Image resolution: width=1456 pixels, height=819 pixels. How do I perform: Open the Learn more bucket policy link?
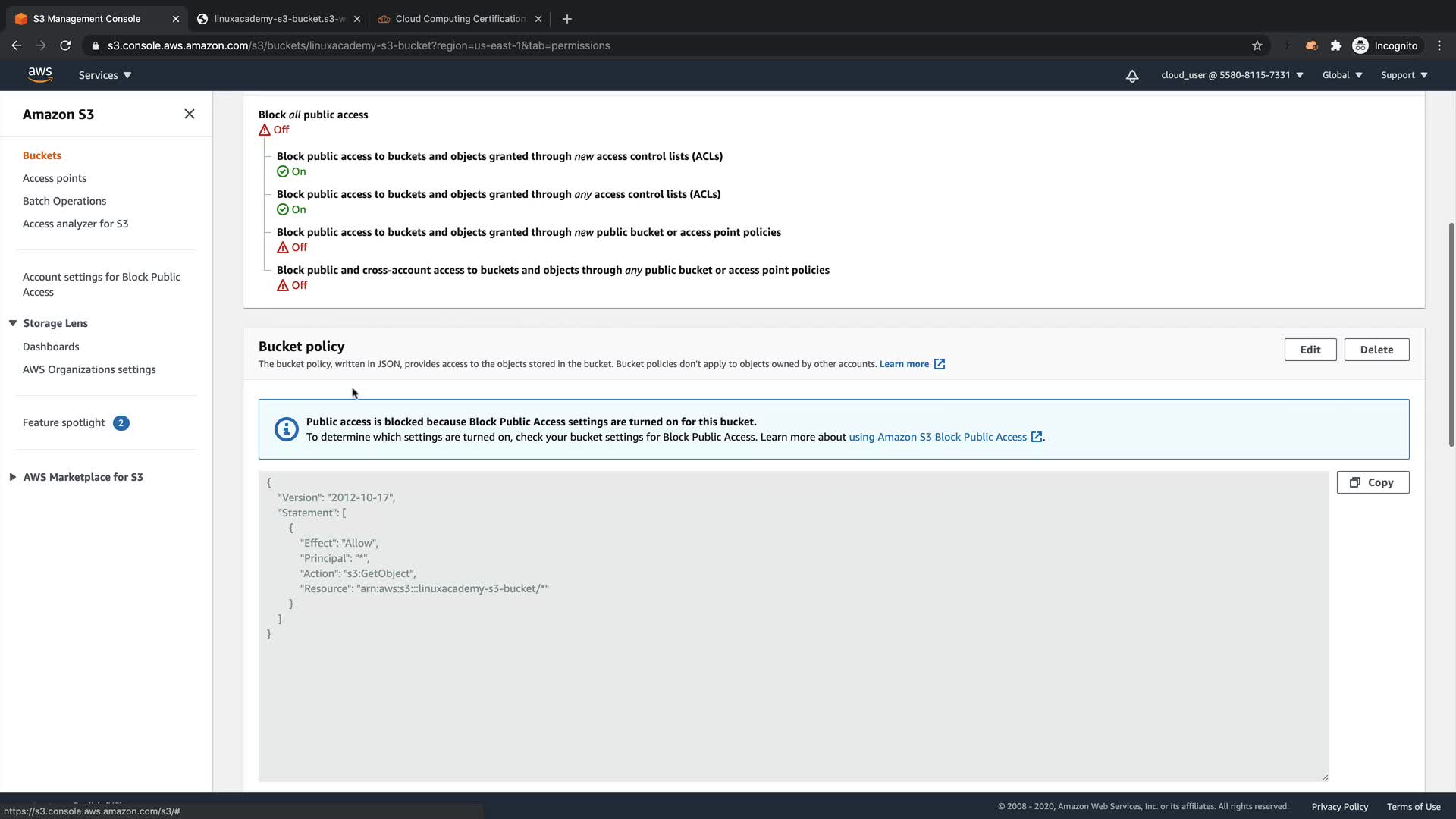[x=904, y=364]
